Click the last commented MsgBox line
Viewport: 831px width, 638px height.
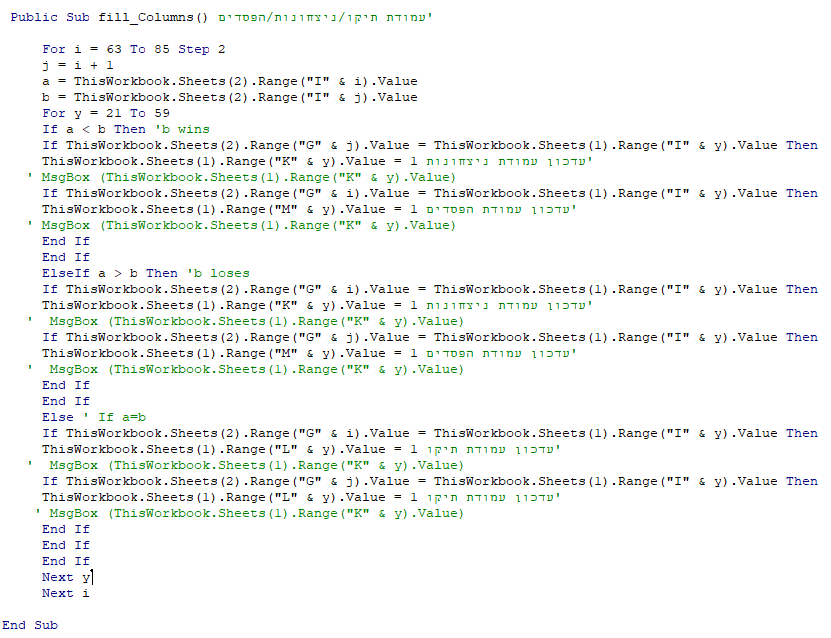click(249, 513)
